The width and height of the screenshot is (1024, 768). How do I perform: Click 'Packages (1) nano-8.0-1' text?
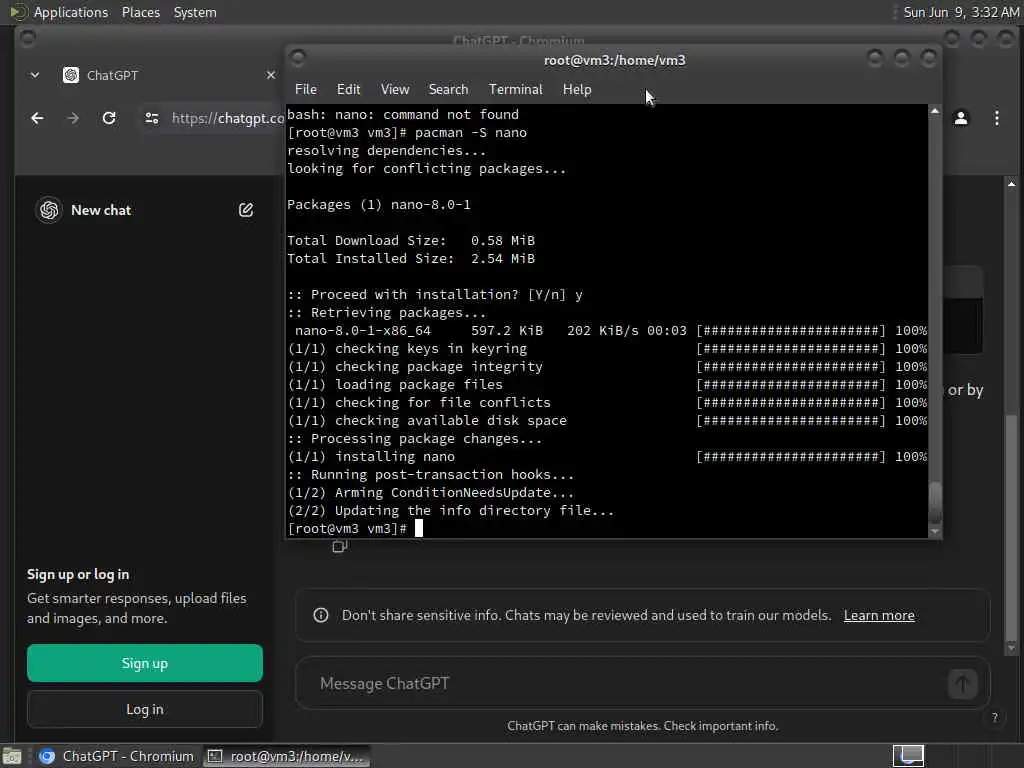(379, 204)
